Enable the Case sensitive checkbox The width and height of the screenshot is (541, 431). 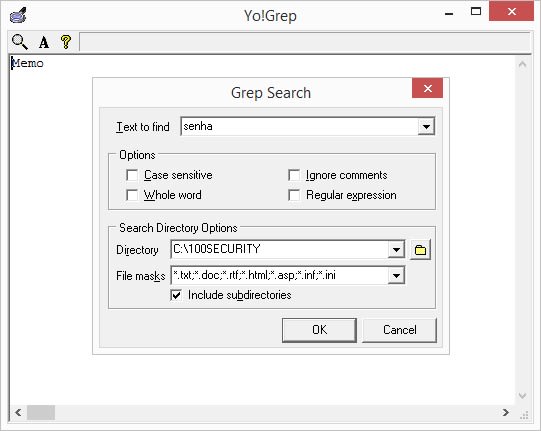pos(132,175)
